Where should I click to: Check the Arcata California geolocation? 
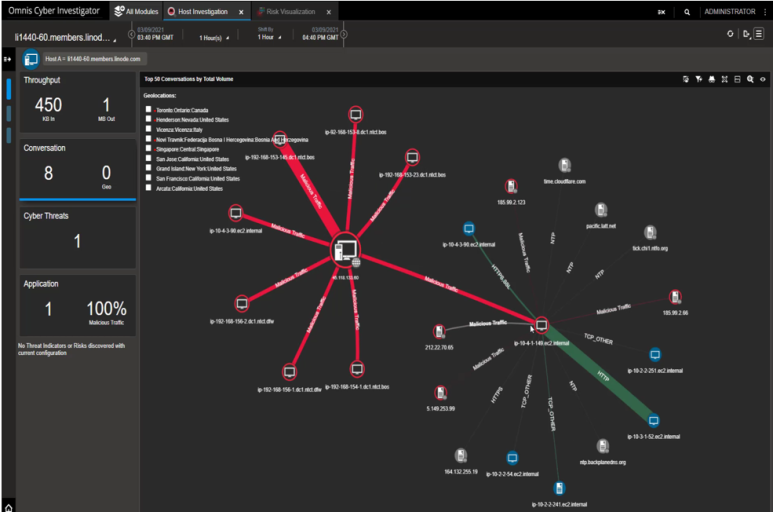pos(148,187)
